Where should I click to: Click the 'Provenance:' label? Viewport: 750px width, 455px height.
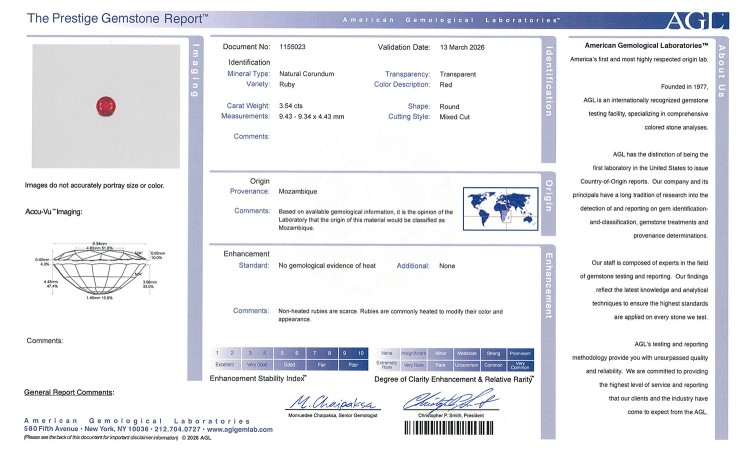[250, 191]
